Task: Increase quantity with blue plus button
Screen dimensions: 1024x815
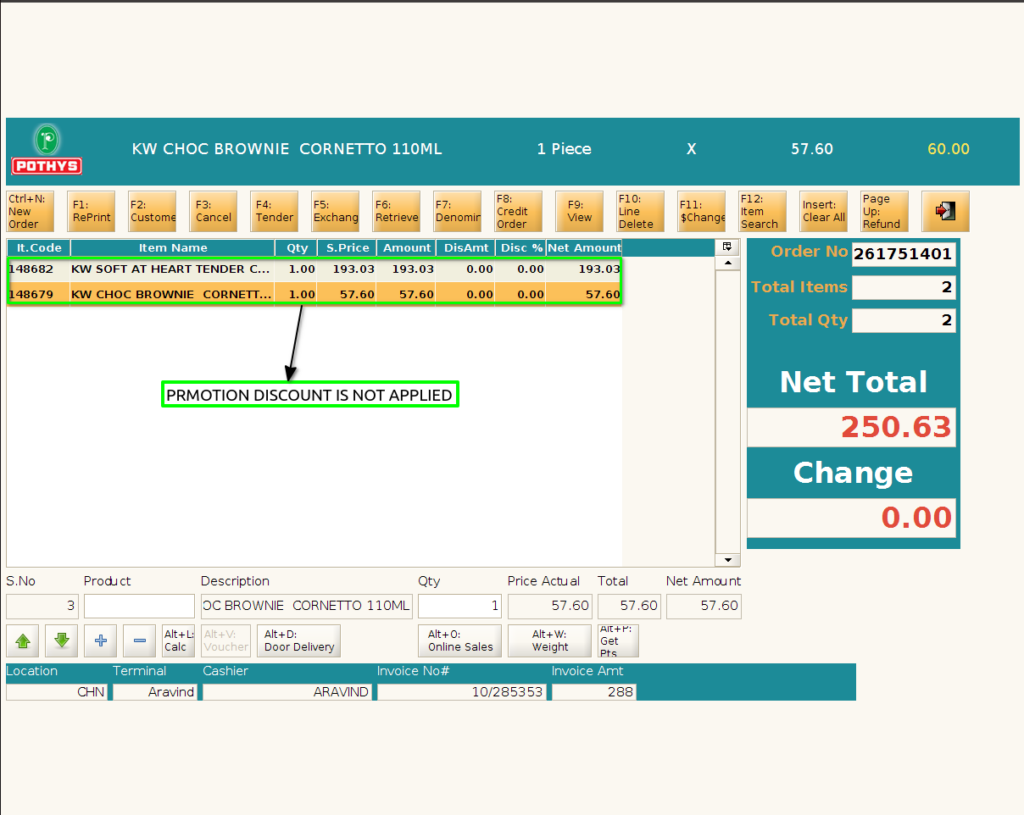Action: (101, 641)
